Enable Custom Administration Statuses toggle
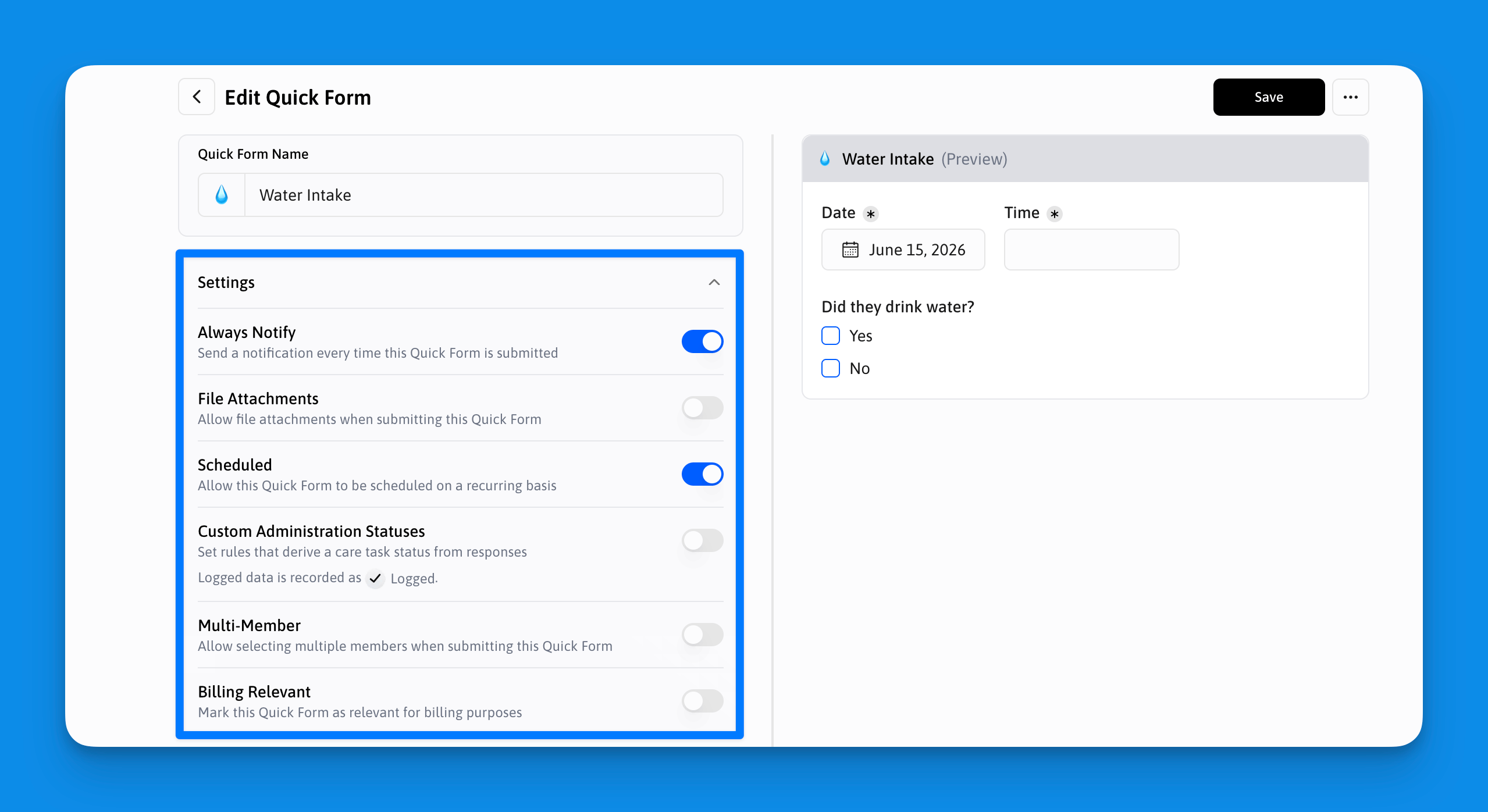This screenshot has height=812, width=1488. click(702, 540)
